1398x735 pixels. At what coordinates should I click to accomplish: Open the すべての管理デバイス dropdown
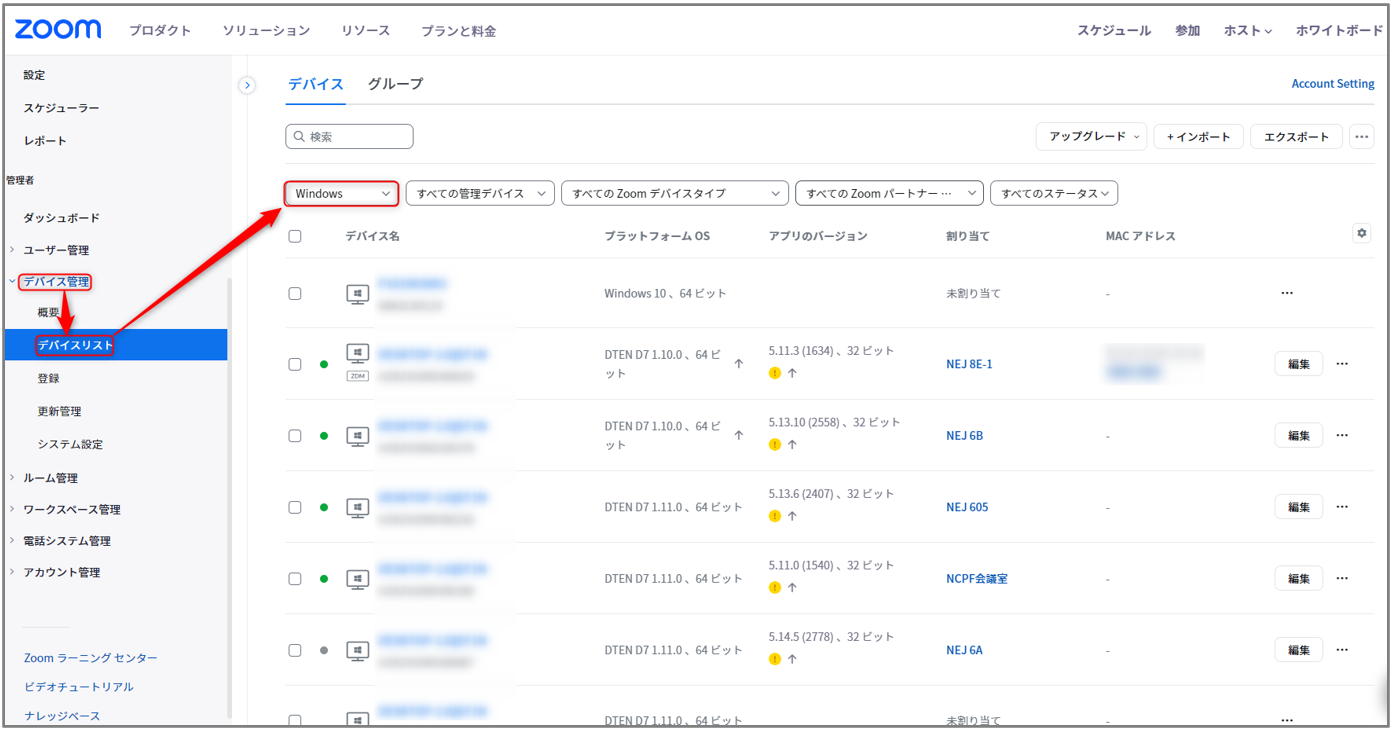(x=480, y=193)
